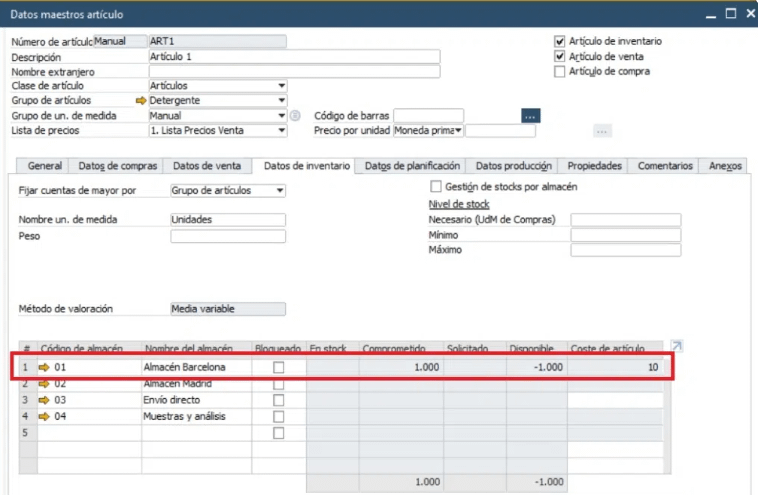Open the Datos de planificación tab
758x495 pixels.
point(411,166)
